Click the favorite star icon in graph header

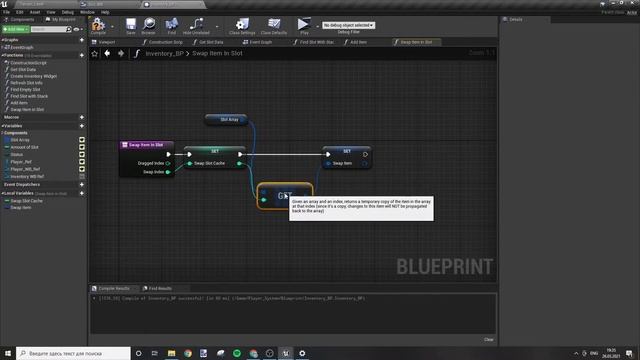point(95,53)
